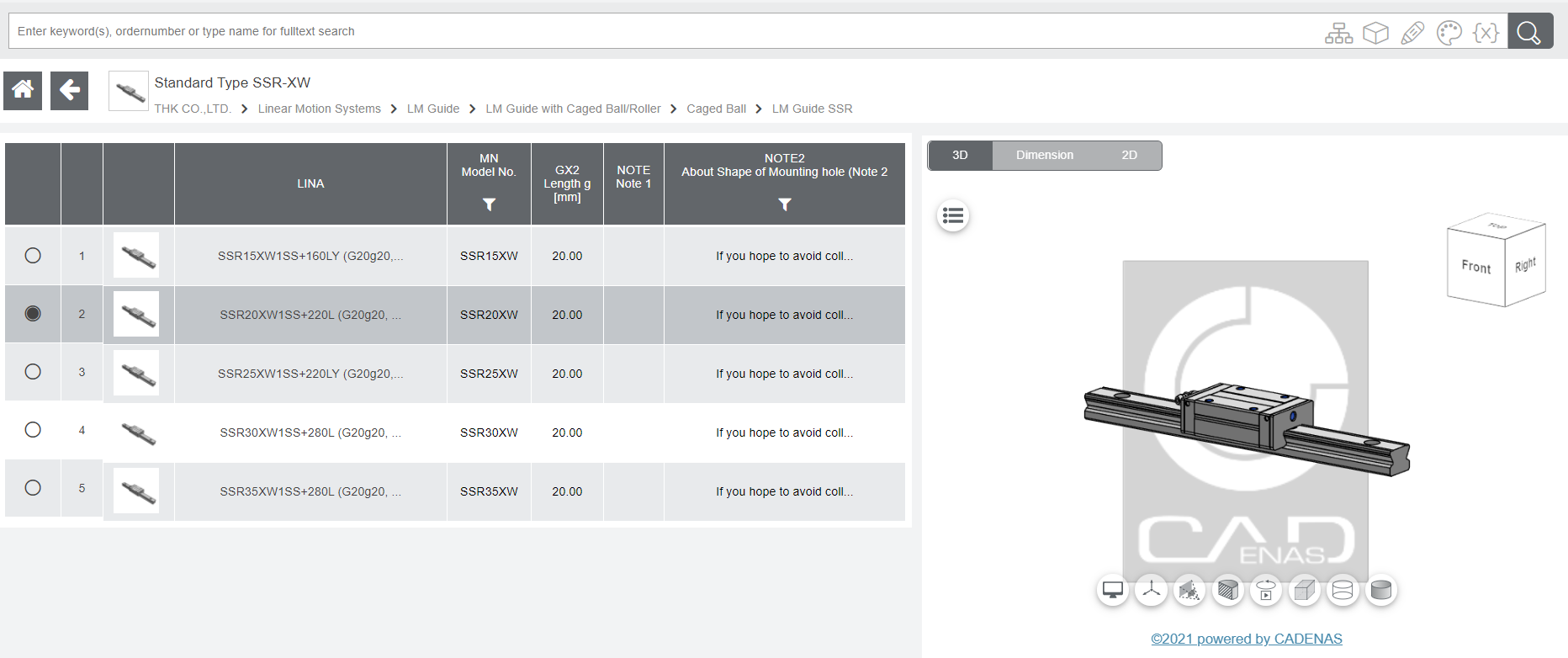
Task: Open LM Guide with Caged Ball/Roller breadcrumb
Action: pos(573,109)
